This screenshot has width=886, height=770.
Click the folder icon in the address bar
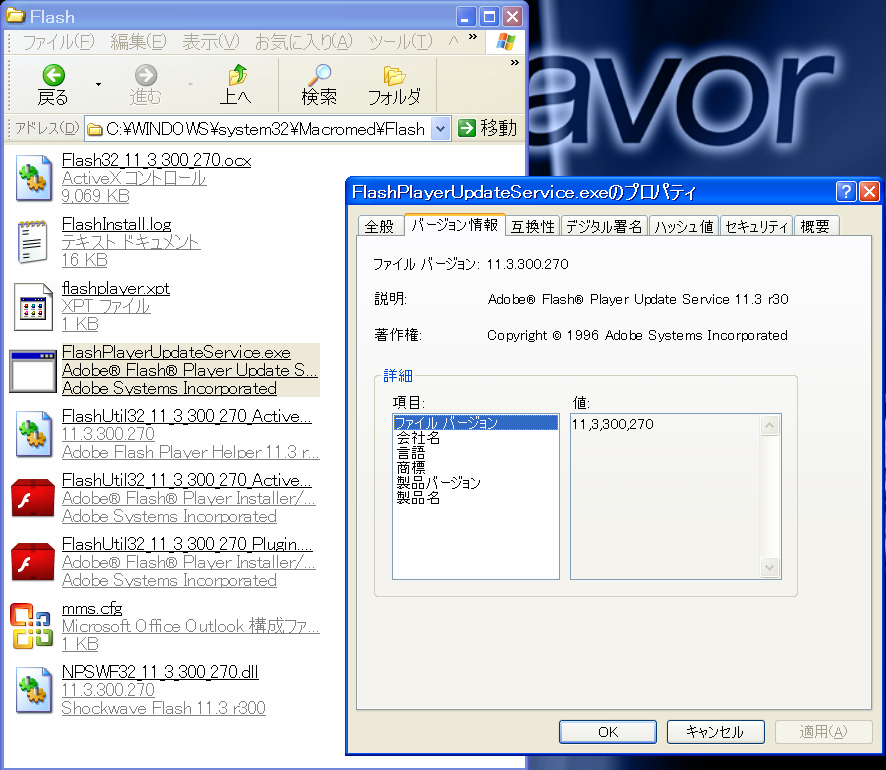[95, 130]
